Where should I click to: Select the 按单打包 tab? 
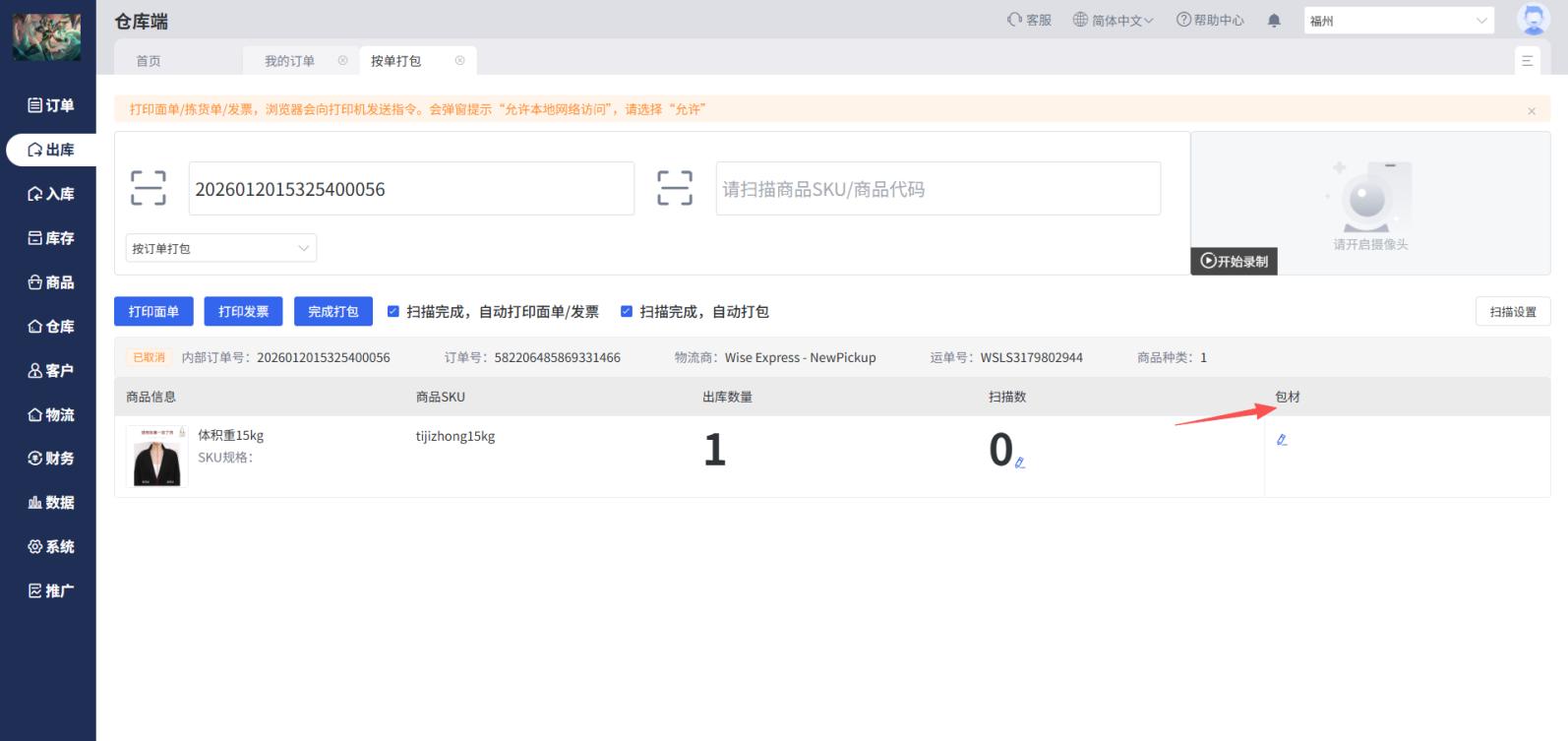coord(395,61)
